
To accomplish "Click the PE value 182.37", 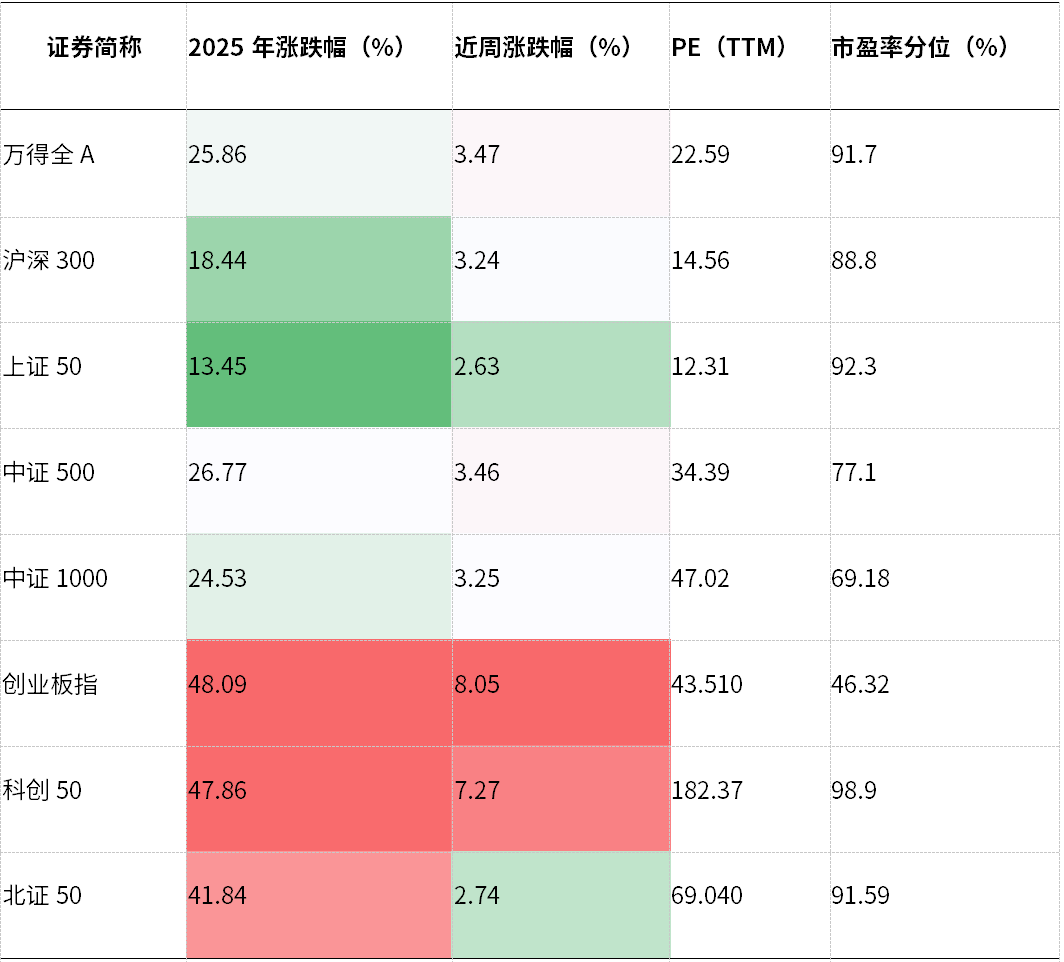I will point(707,791).
